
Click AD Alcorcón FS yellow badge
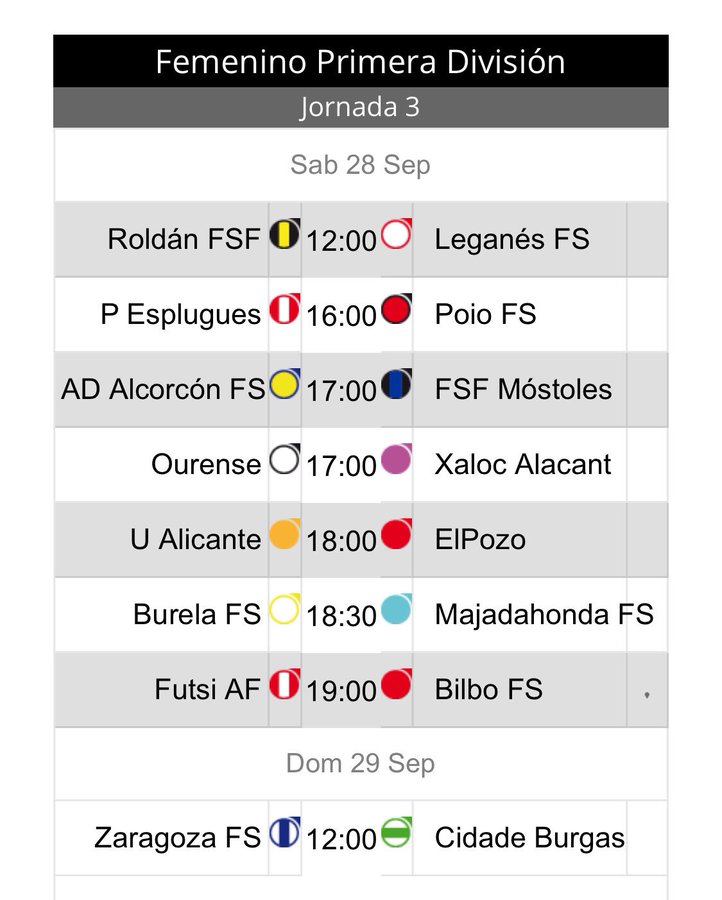(285, 383)
